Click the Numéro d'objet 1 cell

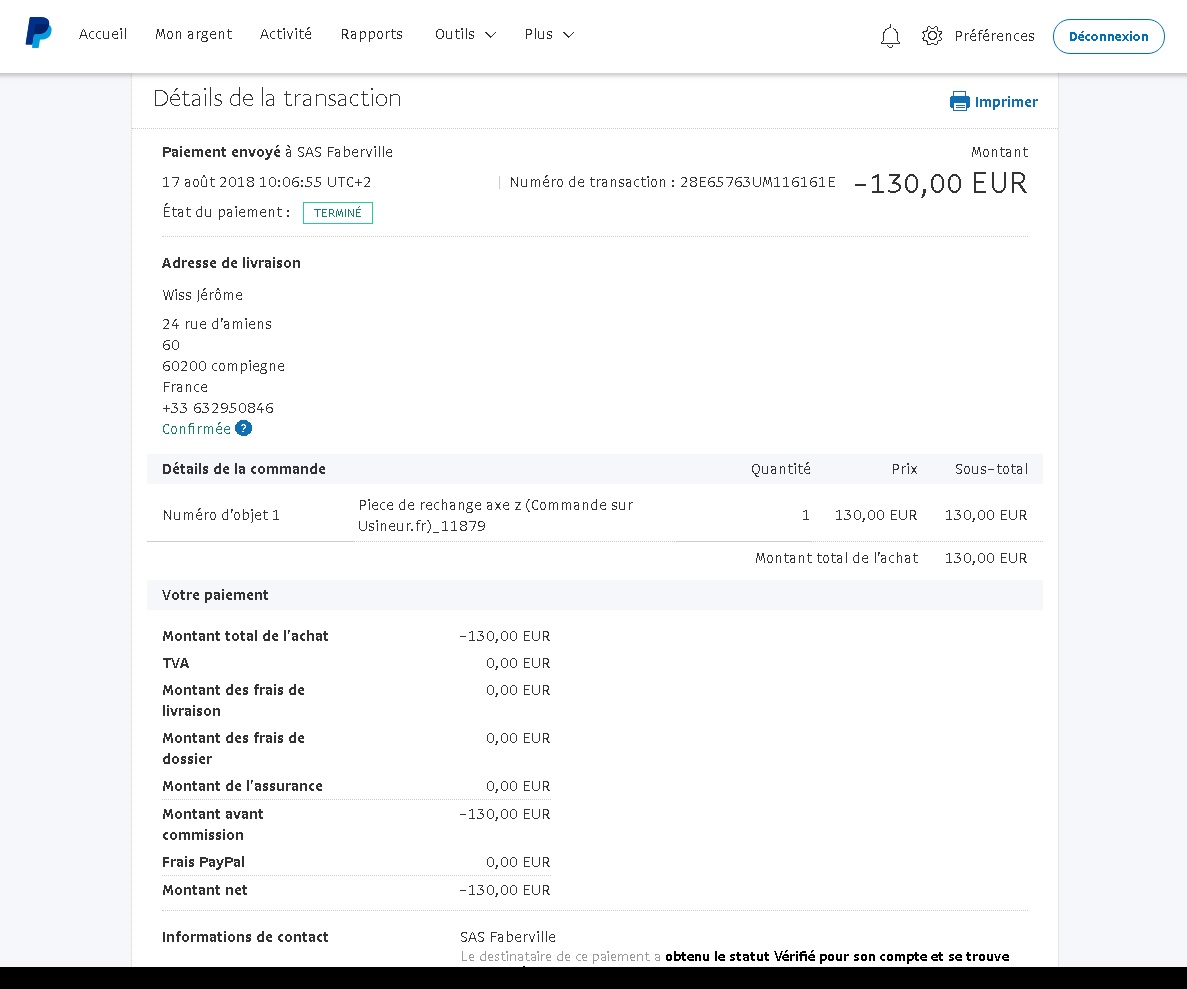click(x=221, y=515)
